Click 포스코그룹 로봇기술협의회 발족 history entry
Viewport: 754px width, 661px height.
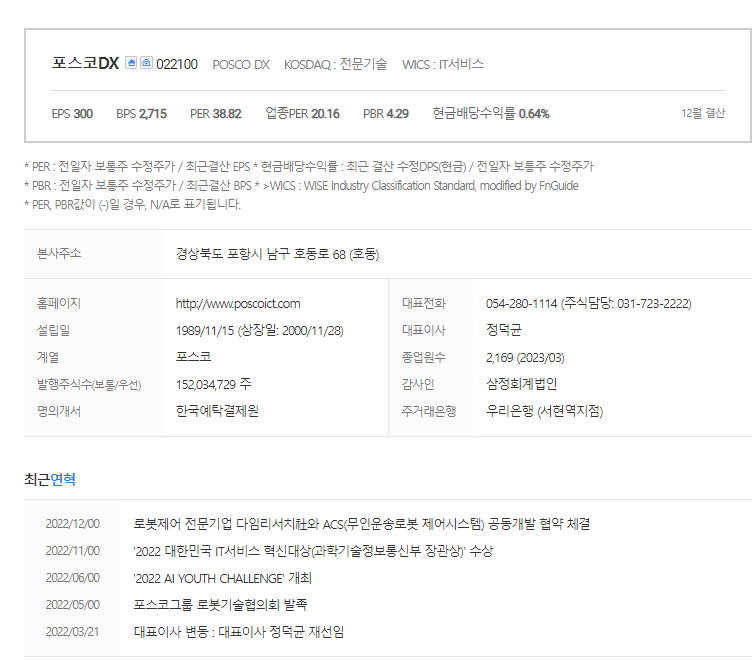(220, 605)
